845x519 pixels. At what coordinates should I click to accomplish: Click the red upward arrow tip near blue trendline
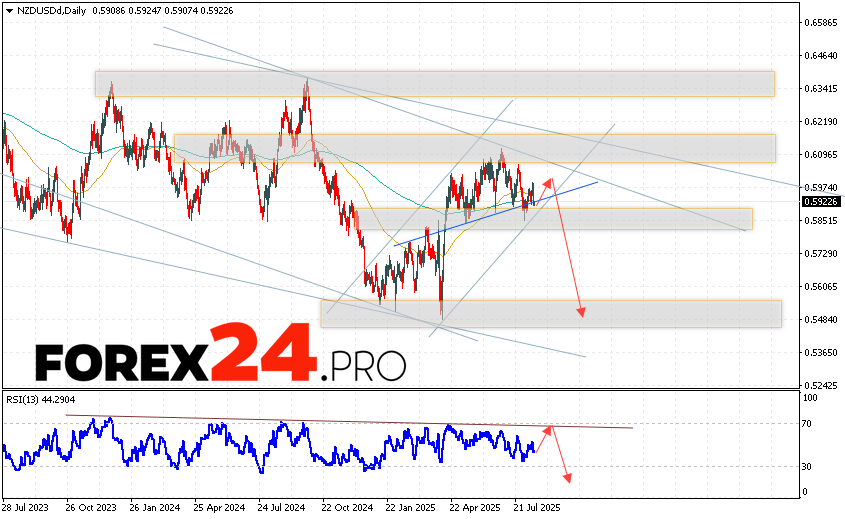[549, 180]
